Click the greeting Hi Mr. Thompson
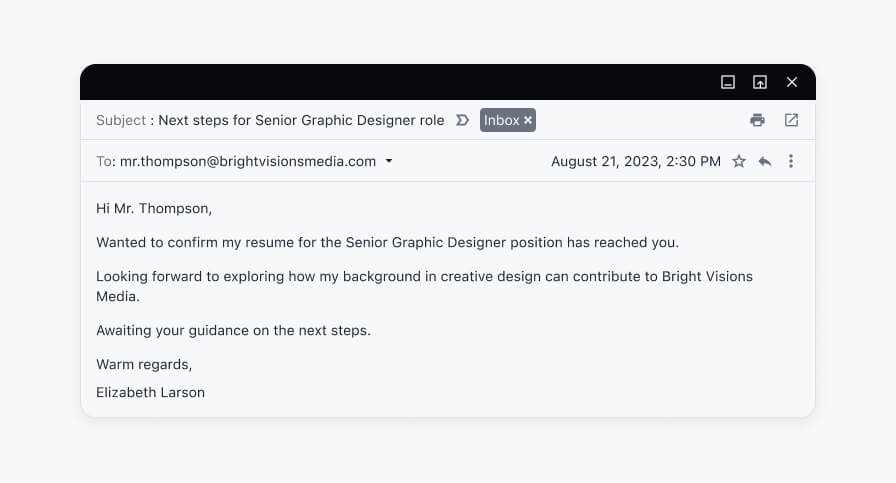 tap(154, 209)
